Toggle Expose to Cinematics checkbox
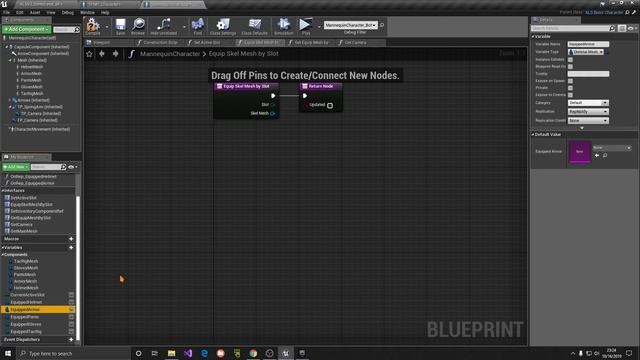 tap(570, 95)
